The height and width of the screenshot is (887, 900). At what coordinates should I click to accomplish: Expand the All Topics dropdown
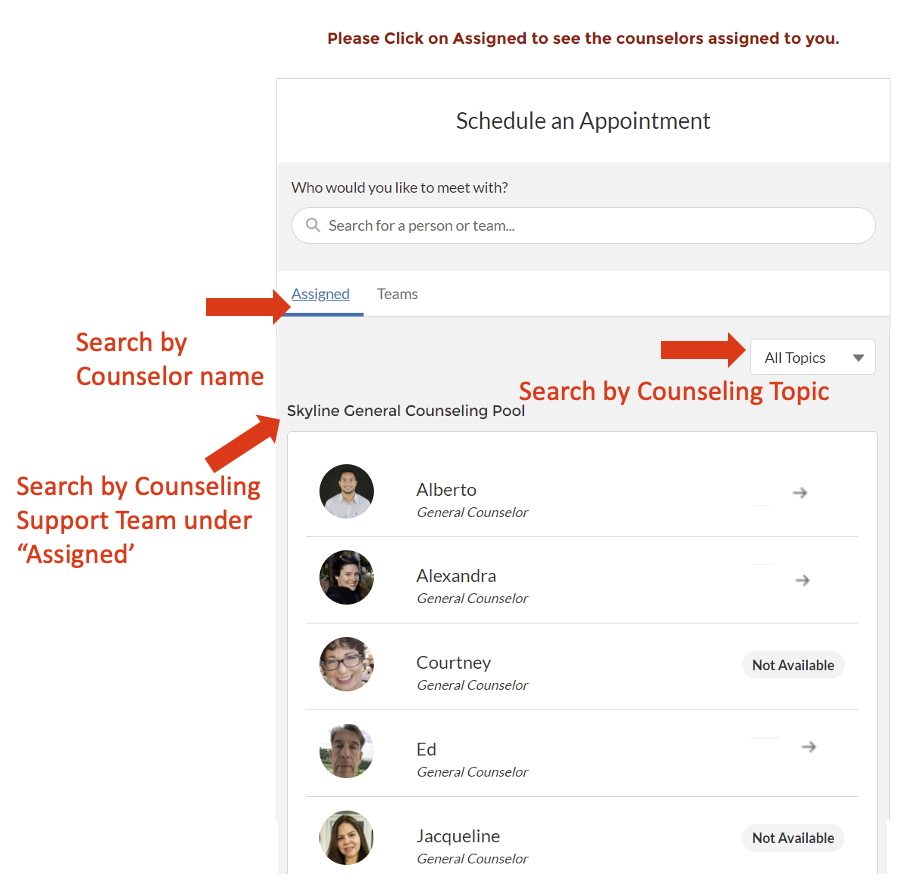click(812, 357)
